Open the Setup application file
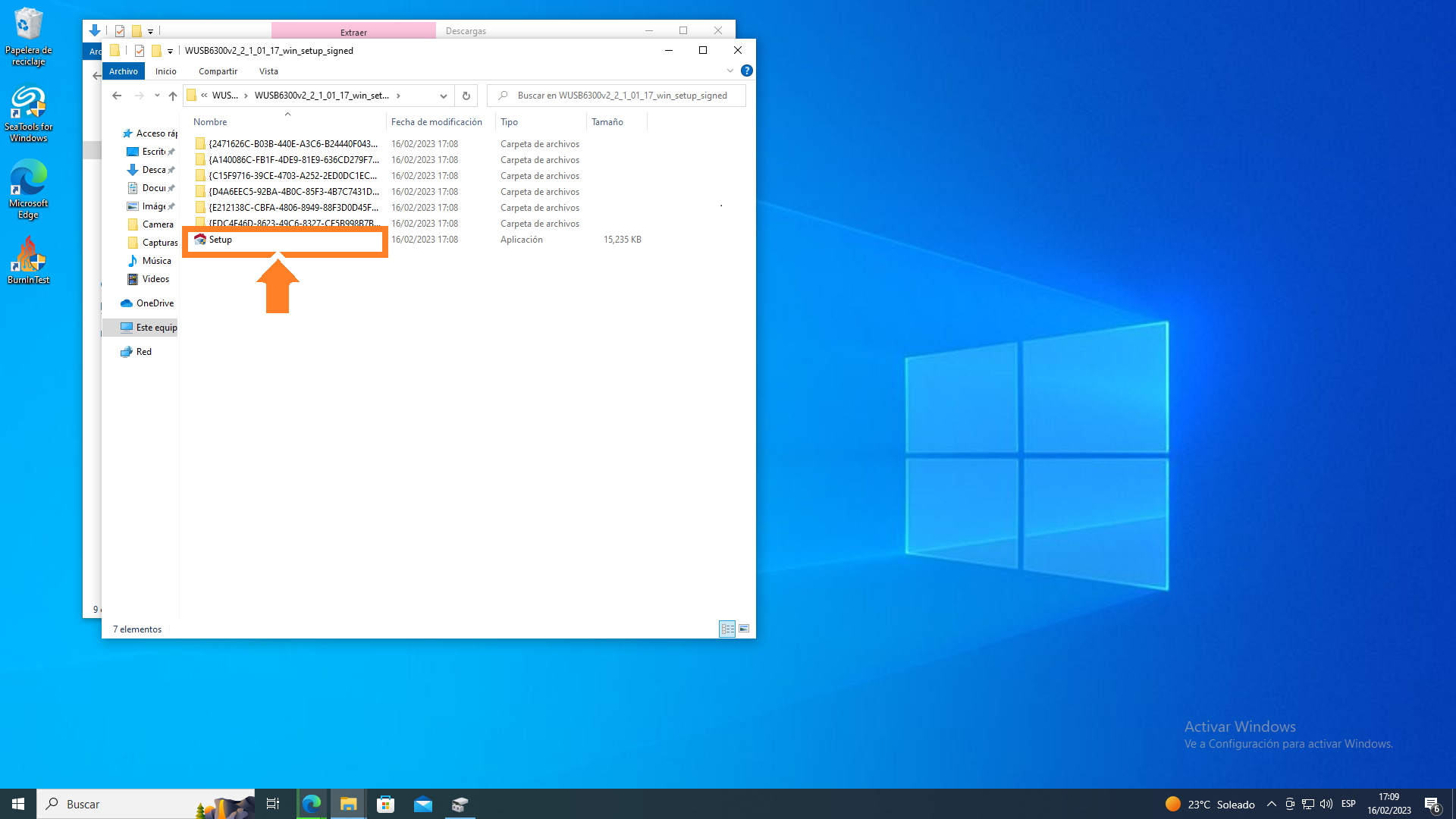The image size is (1456, 819). click(x=220, y=240)
